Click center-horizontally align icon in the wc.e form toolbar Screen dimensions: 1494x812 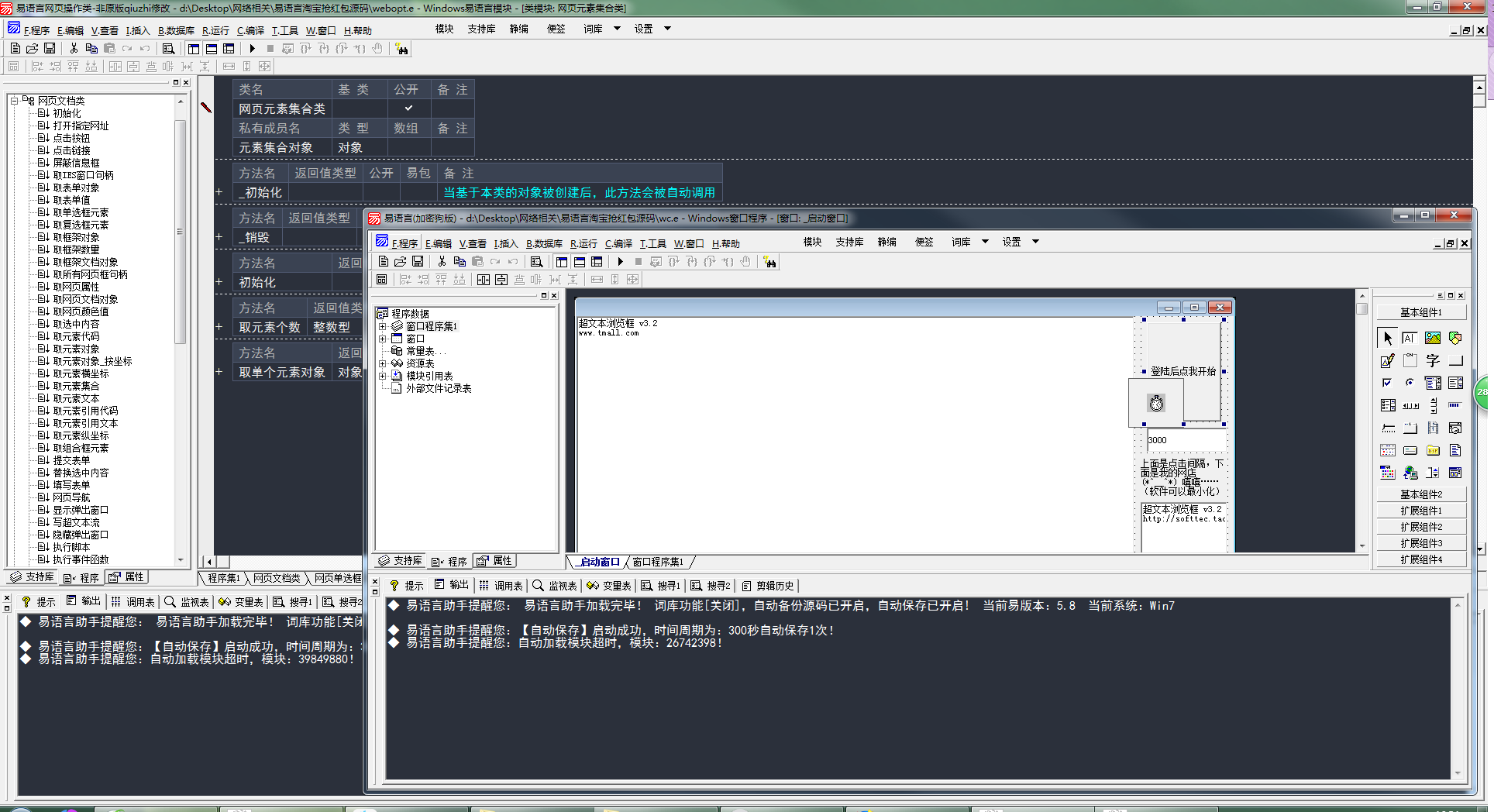[x=484, y=280]
